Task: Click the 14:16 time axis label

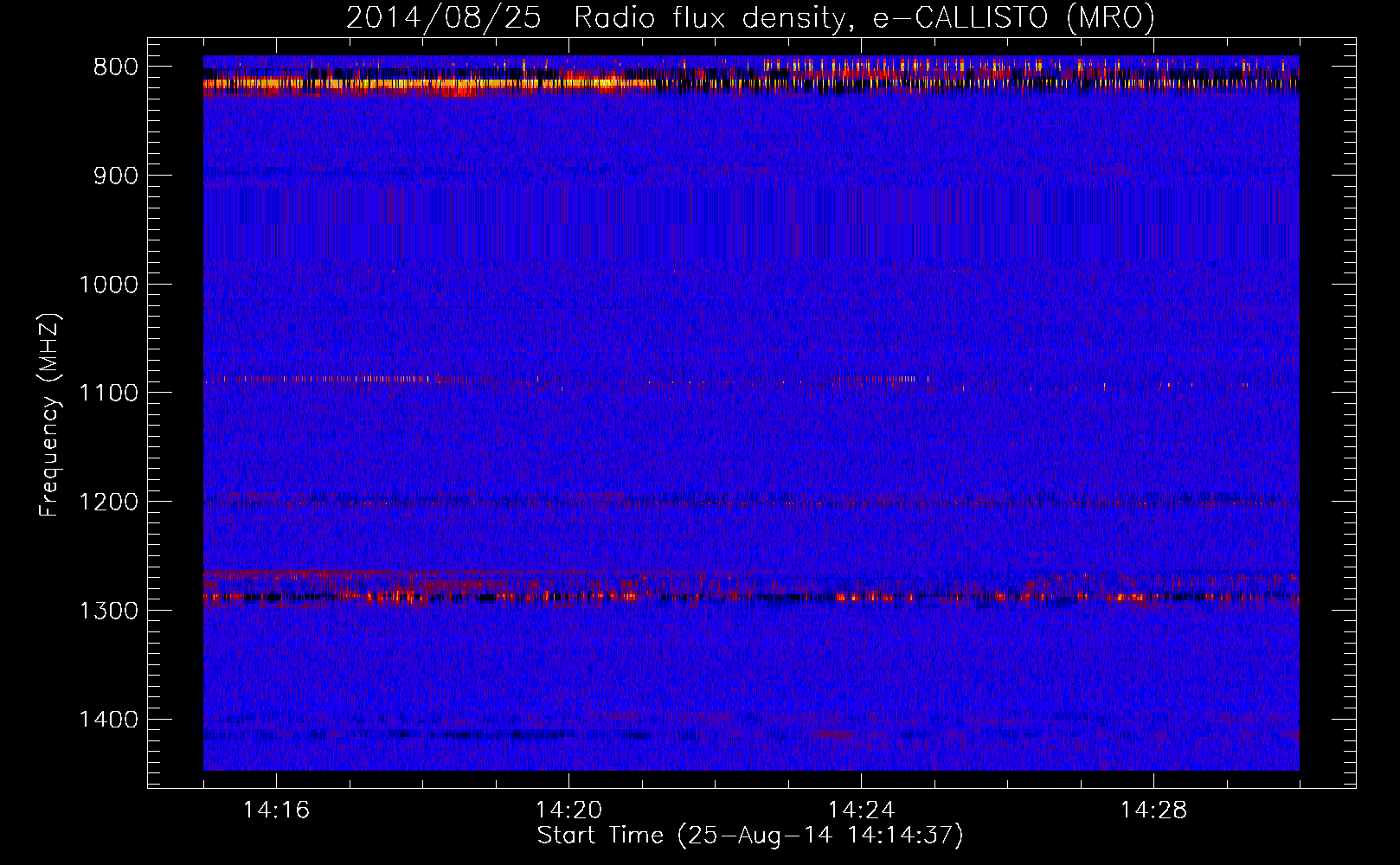Action: click(276, 811)
